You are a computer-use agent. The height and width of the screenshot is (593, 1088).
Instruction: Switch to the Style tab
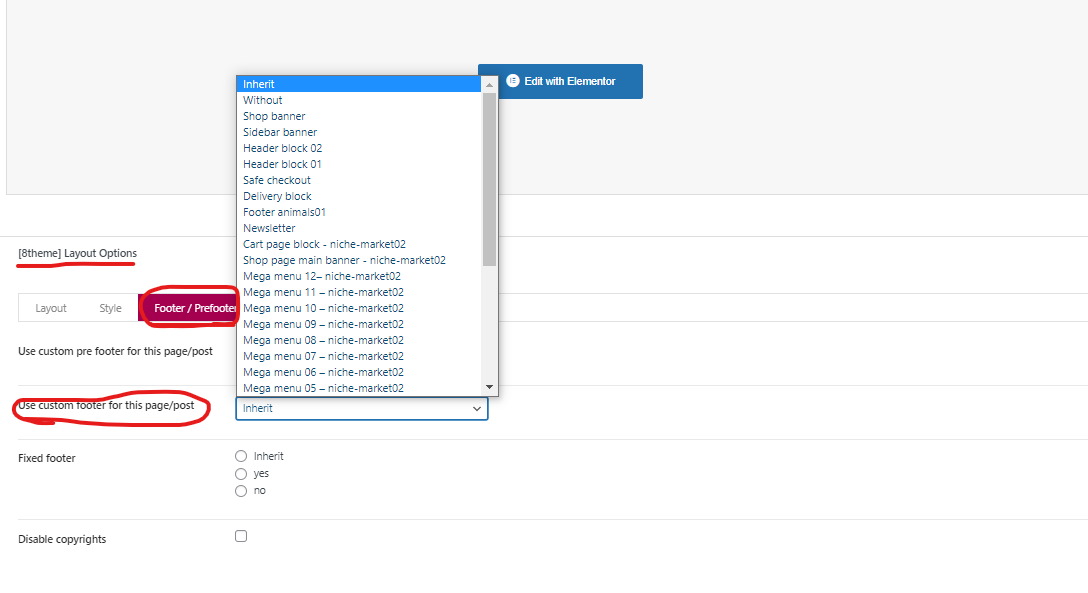[x=110, y=308]
